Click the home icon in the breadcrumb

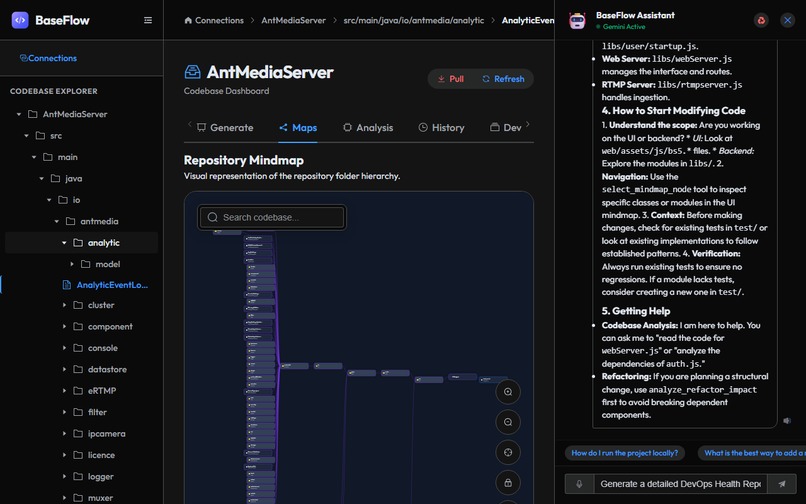[188, 20]
